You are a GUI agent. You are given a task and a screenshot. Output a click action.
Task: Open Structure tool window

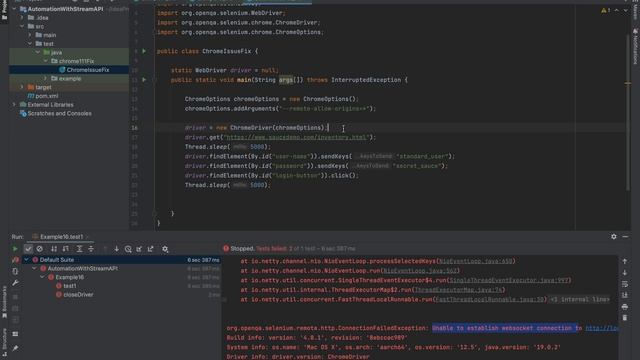(4, 343)
